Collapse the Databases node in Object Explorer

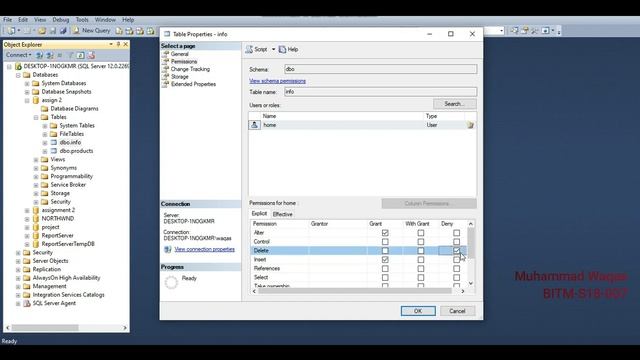click(x=18, y=75)
